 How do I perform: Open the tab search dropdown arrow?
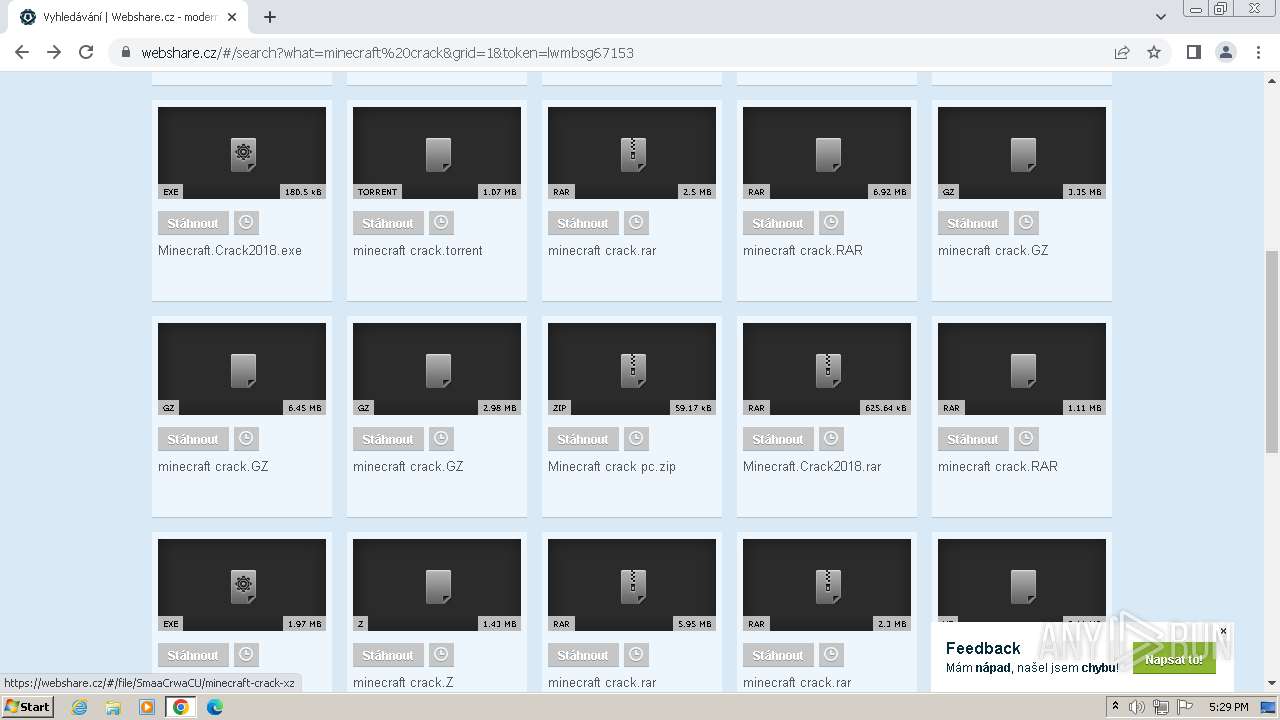1160,17
